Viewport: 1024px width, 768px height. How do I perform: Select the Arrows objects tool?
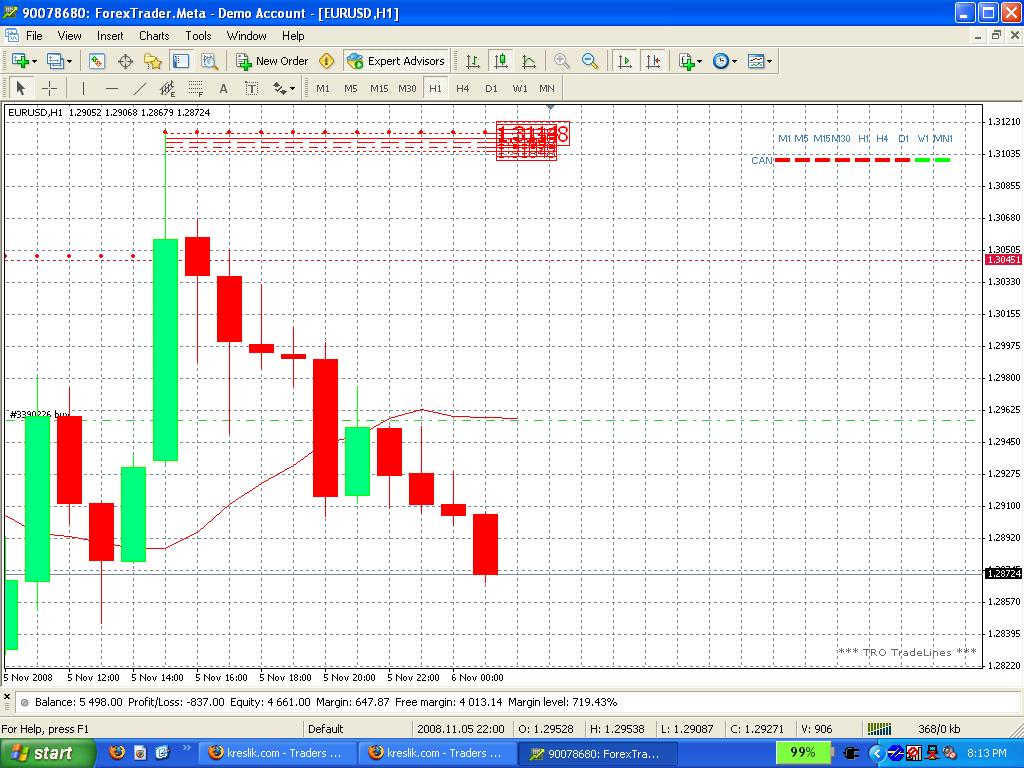click(x=280, y=88)
